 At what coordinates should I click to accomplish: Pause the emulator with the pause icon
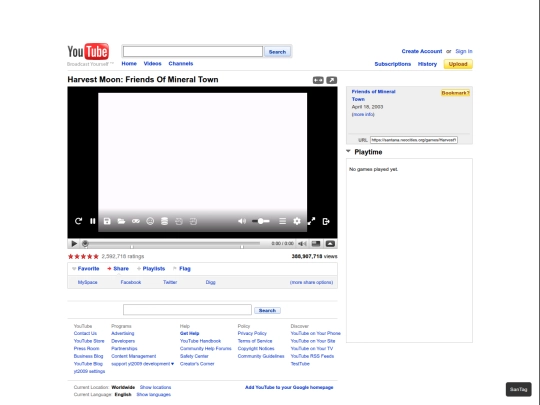tap(93, 221)
